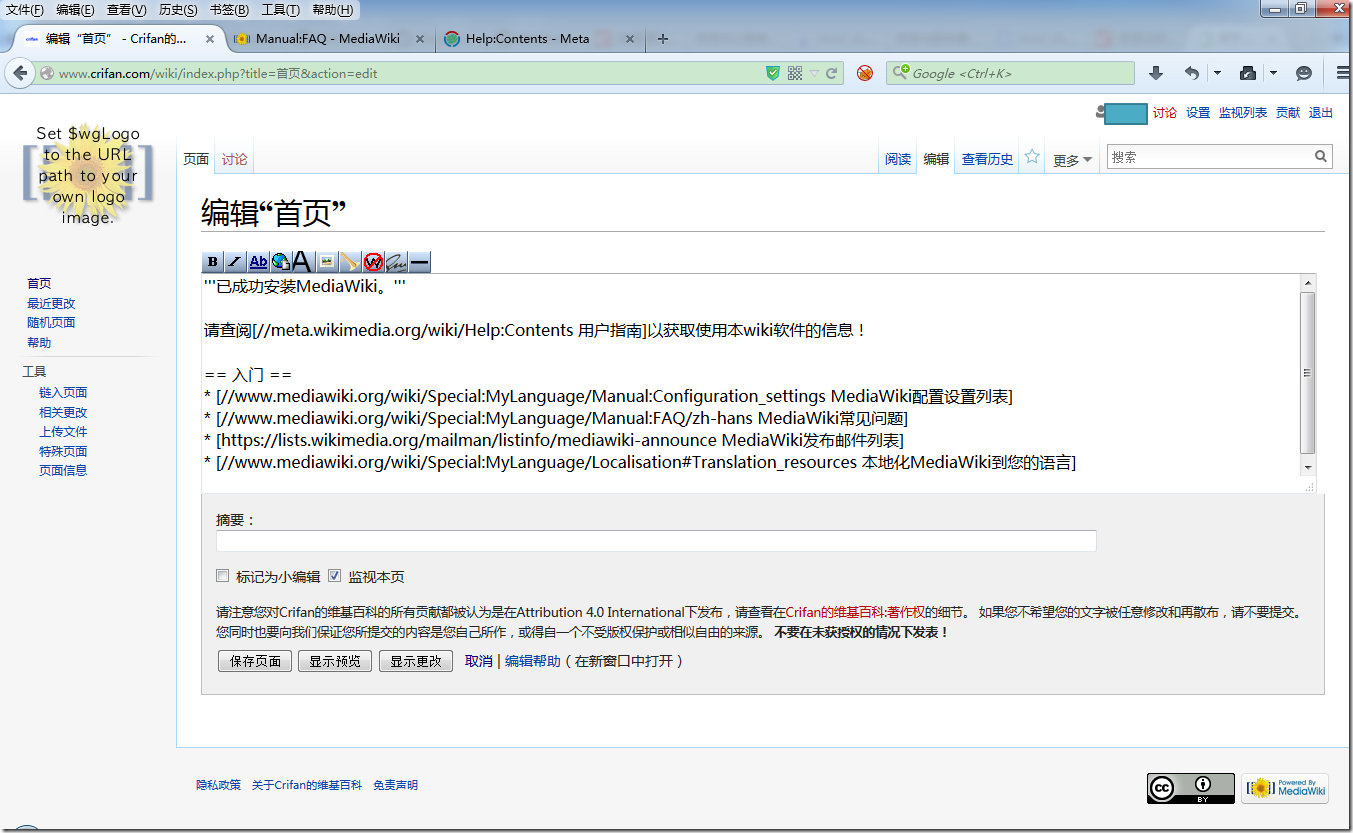Open address bar history dropdown arrow
This screenshot has height=833, width=1353.
point(814,73)
